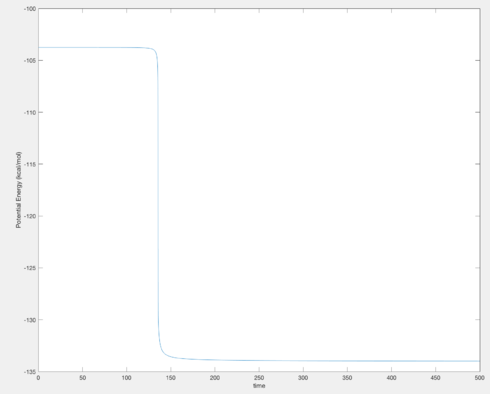The height and width of the screenshot is (394, 490).
Task: Select the y-axis tick label -135
Action: [30, 371]
